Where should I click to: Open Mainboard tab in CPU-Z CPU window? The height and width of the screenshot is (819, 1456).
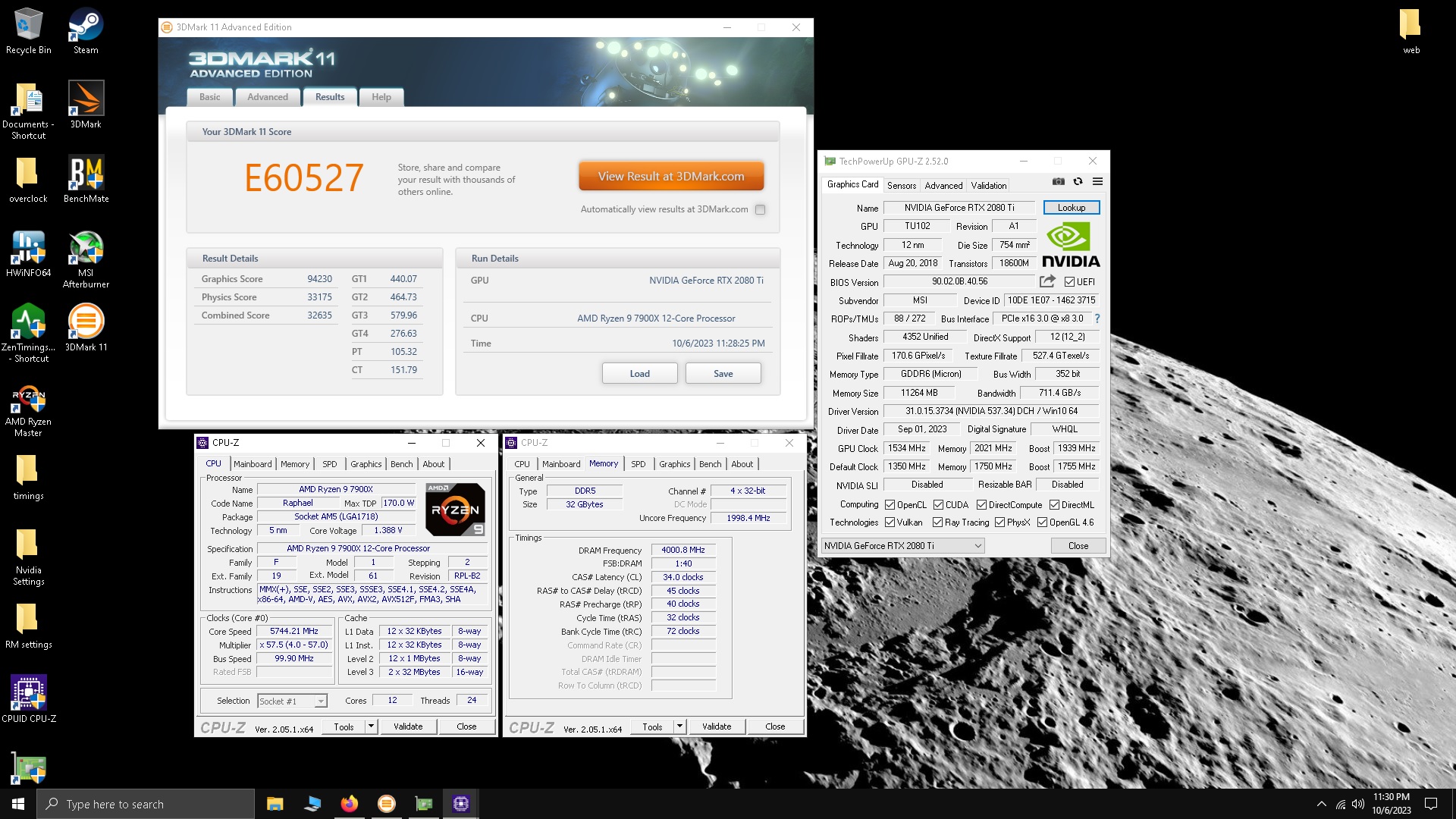253,464
